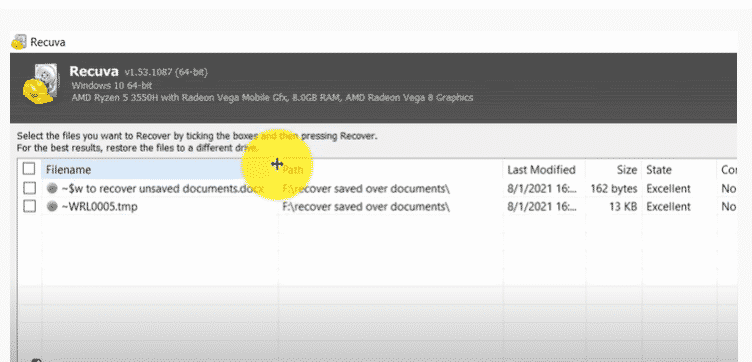This screenshot has height=362, width=752.
Task: Click the Last Modified date of ~WRL0005.tmp
Action: (x=542, y=207)
